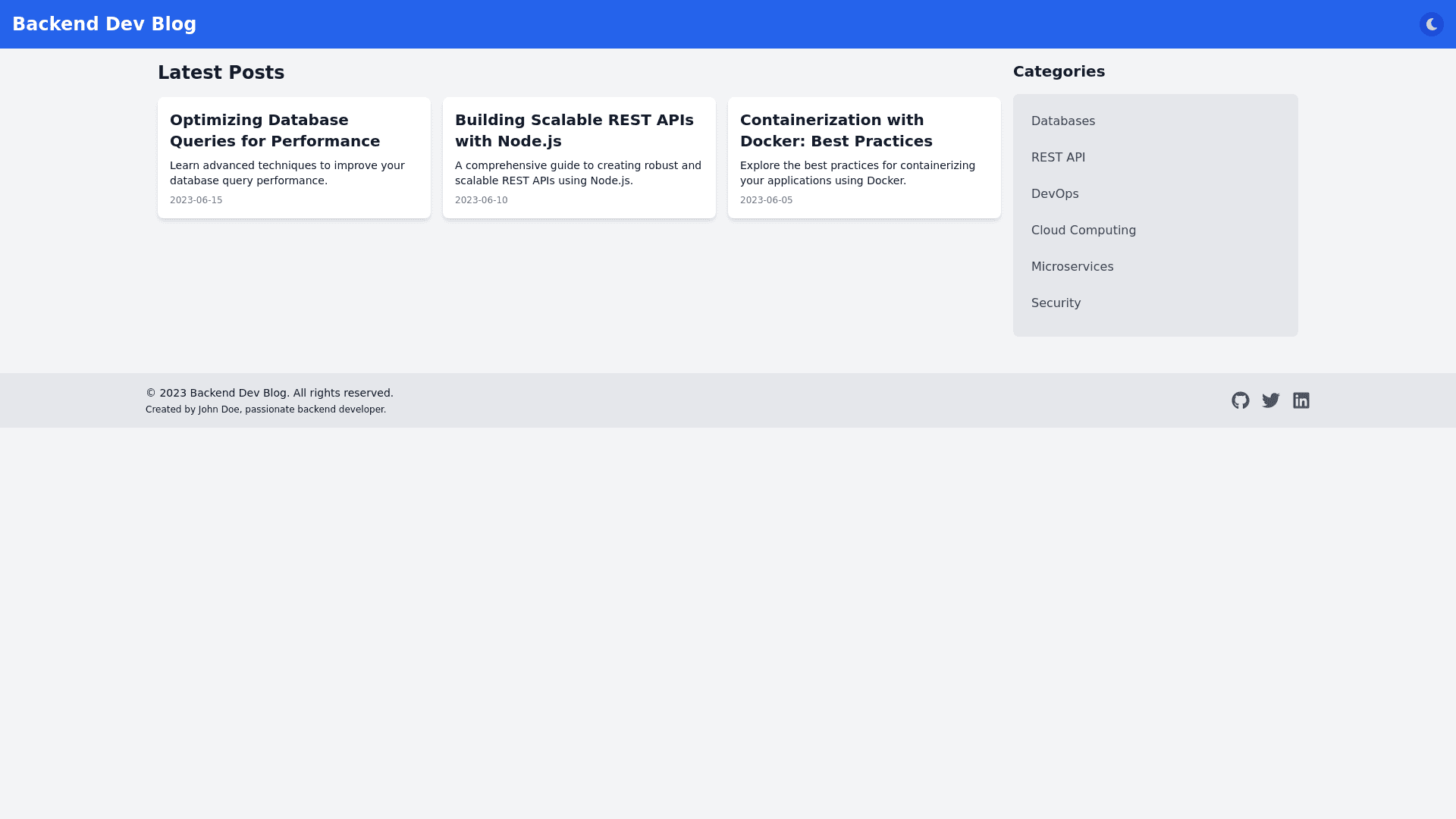Open Building Scalable REST APIs post title

(x=574, y=130)
